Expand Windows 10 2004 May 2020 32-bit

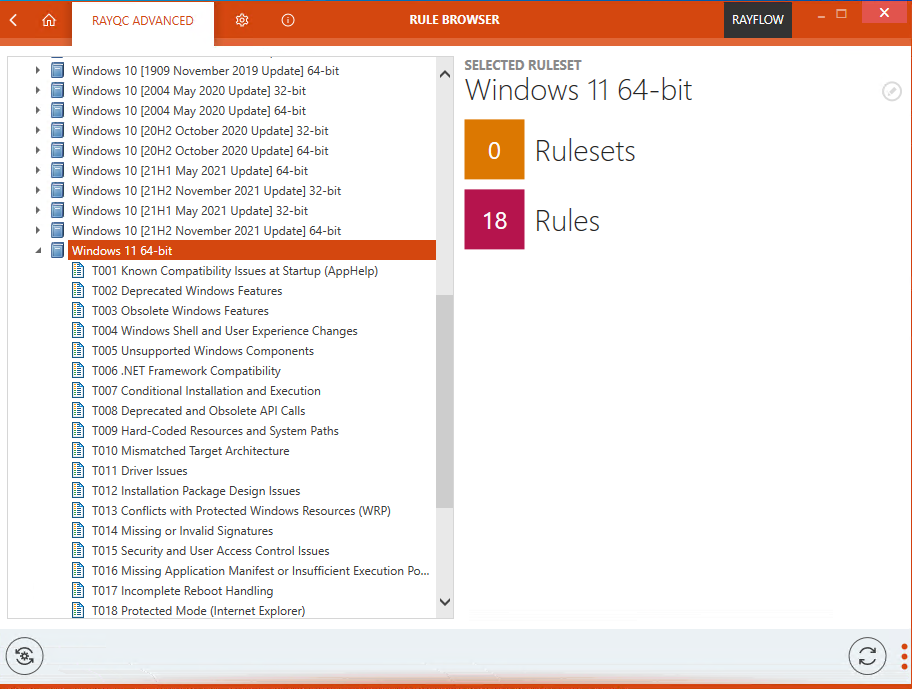point(38,90)
